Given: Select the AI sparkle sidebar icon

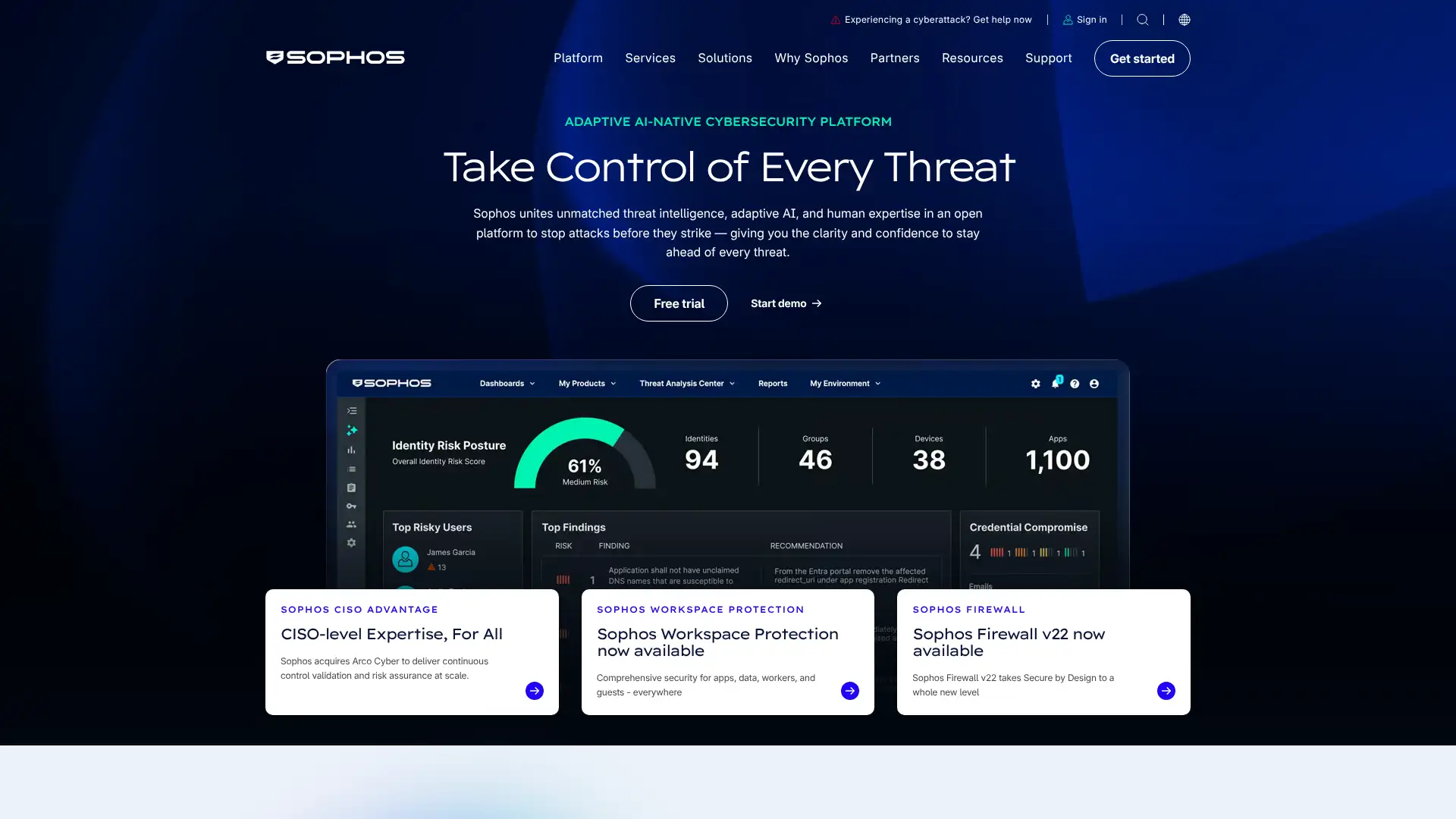Looking at the screenshot, I should pyautogui.click(x=352, y=430).
